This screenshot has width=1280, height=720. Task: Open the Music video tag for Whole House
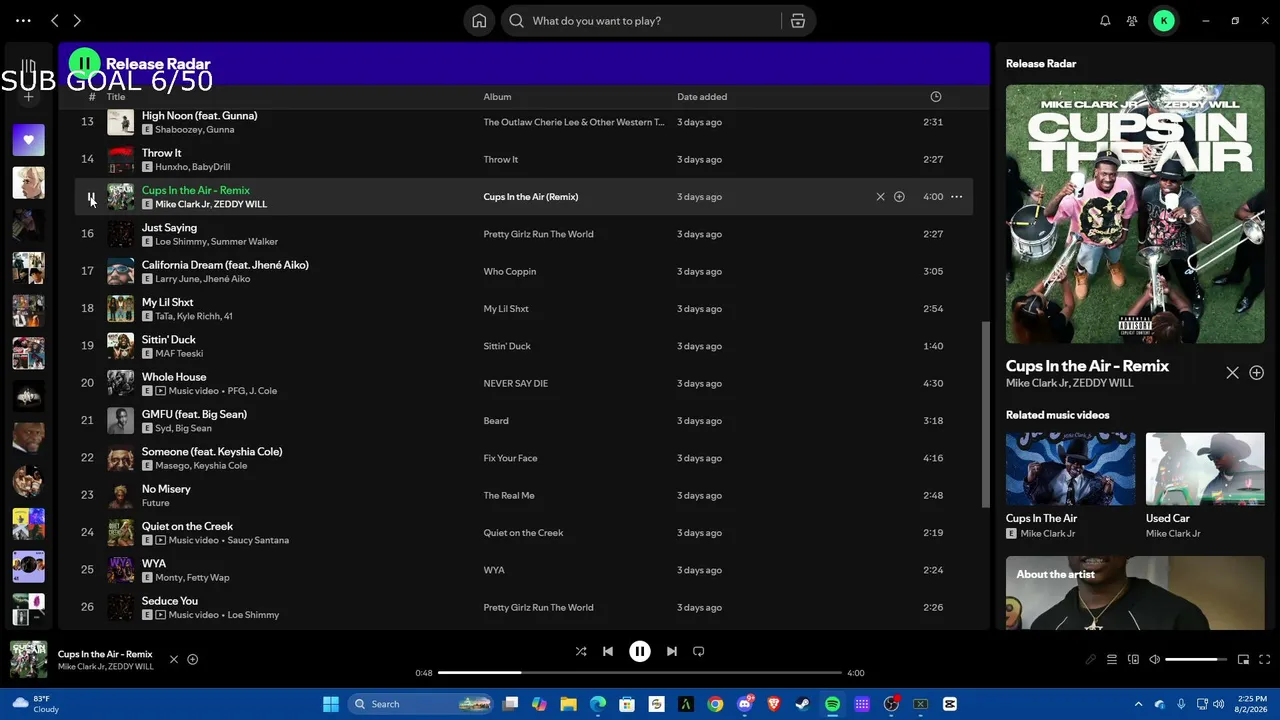(x=187, y=391)
